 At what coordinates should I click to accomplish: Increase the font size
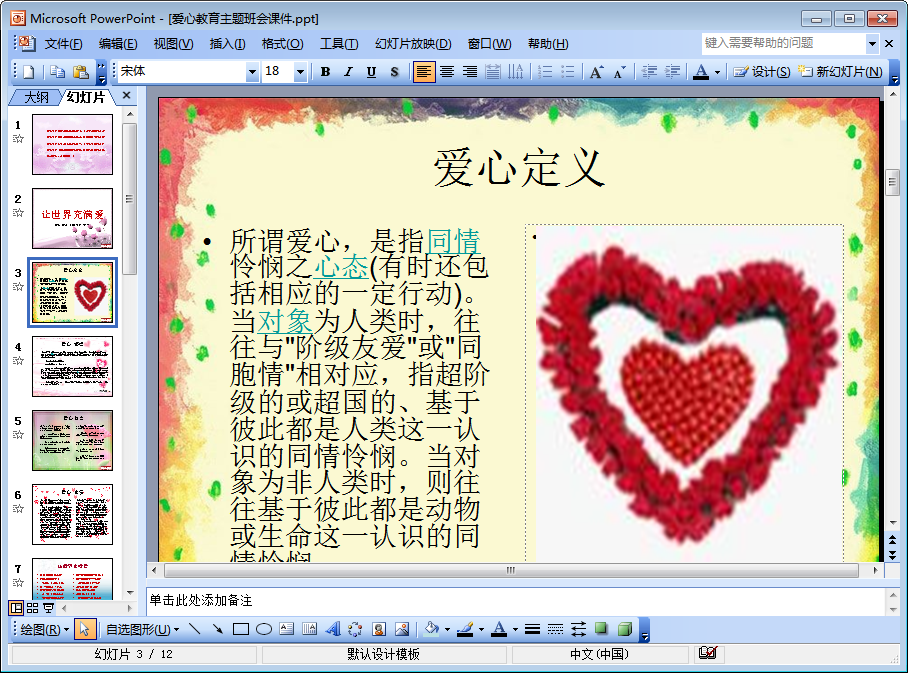(x=596, y=72)
